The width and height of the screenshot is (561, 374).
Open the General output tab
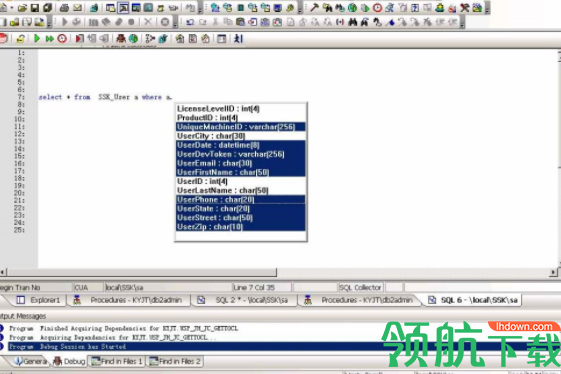pyautogui.click(x=30, y=361)
